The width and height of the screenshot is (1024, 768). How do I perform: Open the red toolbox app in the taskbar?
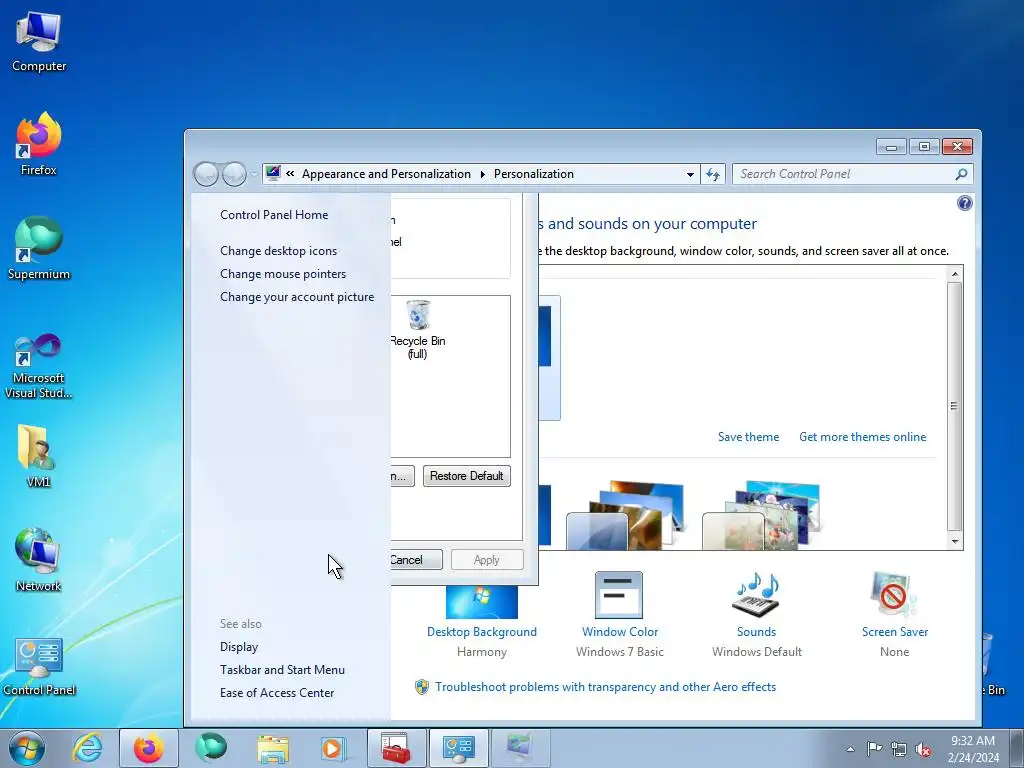click(x=396, y=748)
